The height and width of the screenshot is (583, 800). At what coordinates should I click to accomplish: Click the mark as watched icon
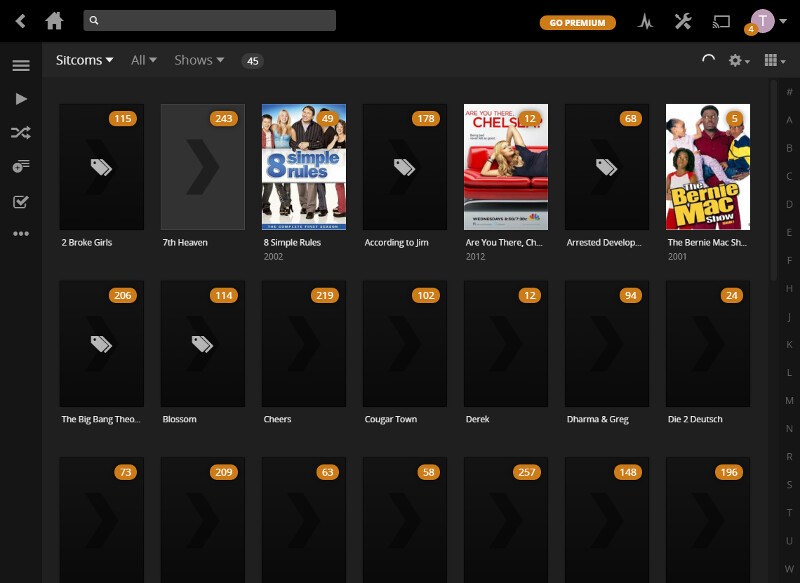point(21,201)
